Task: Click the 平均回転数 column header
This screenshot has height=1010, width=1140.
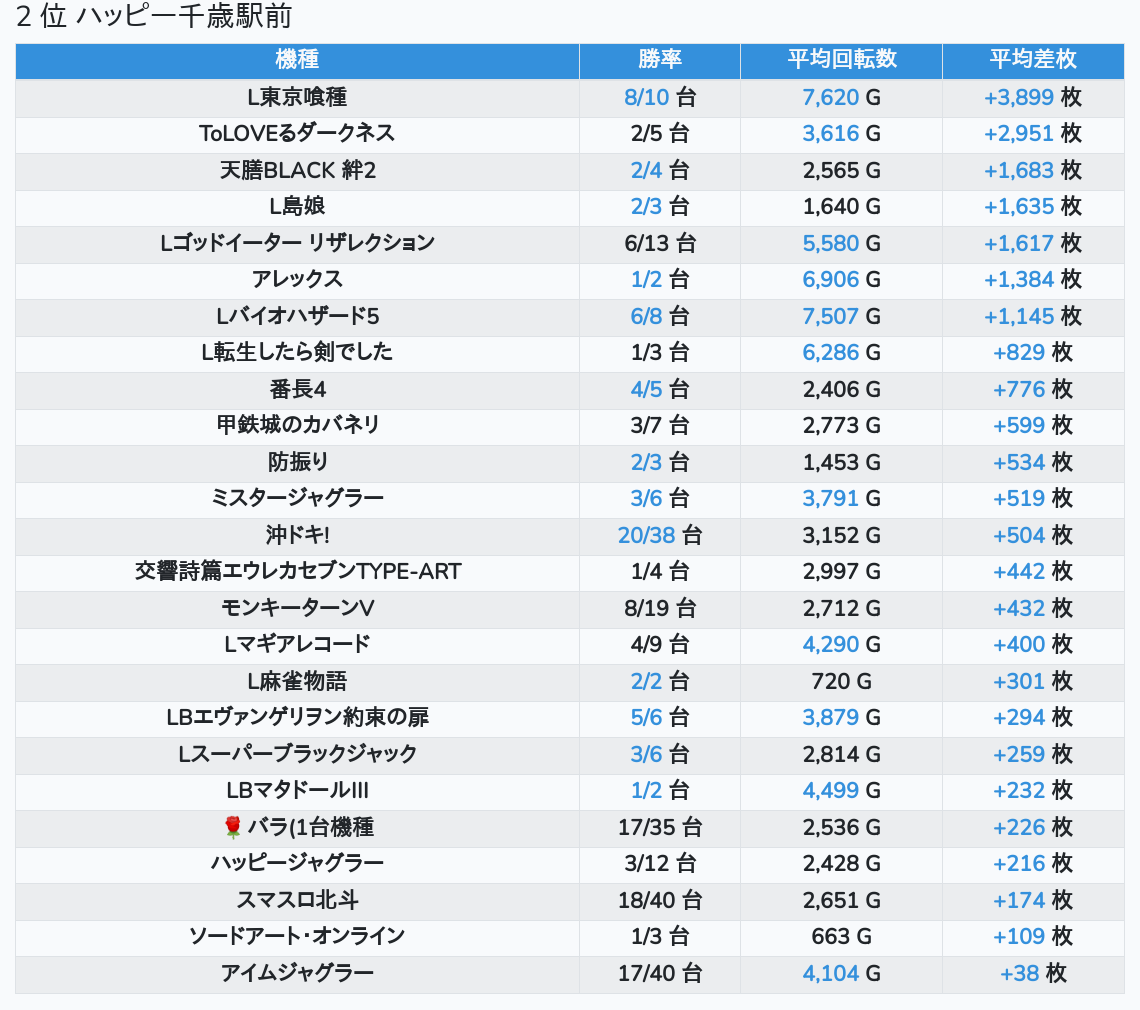Action: pos(841,60)
